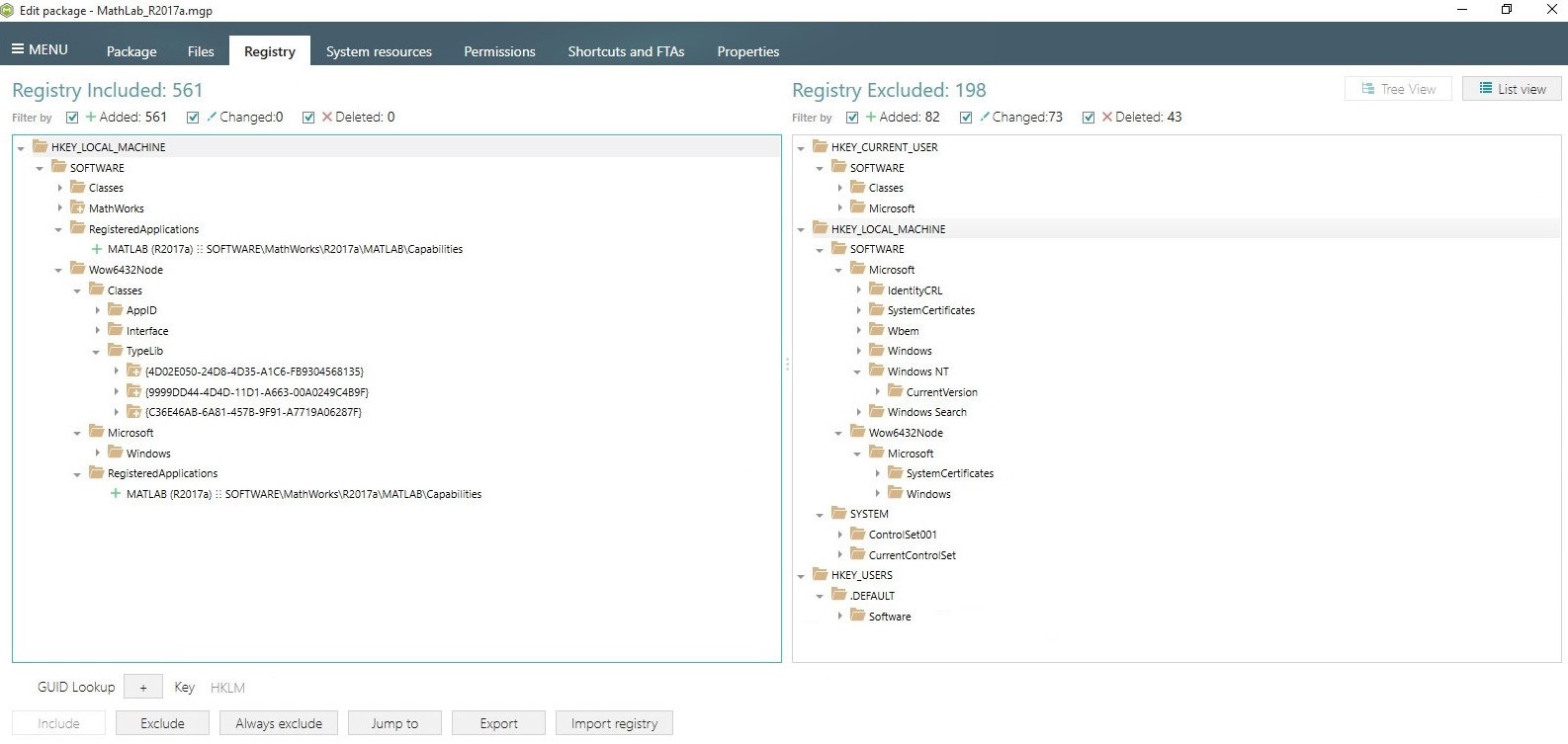Click the List view icon
Screen dimensions: 1568x744
(x=1485, y=89)
